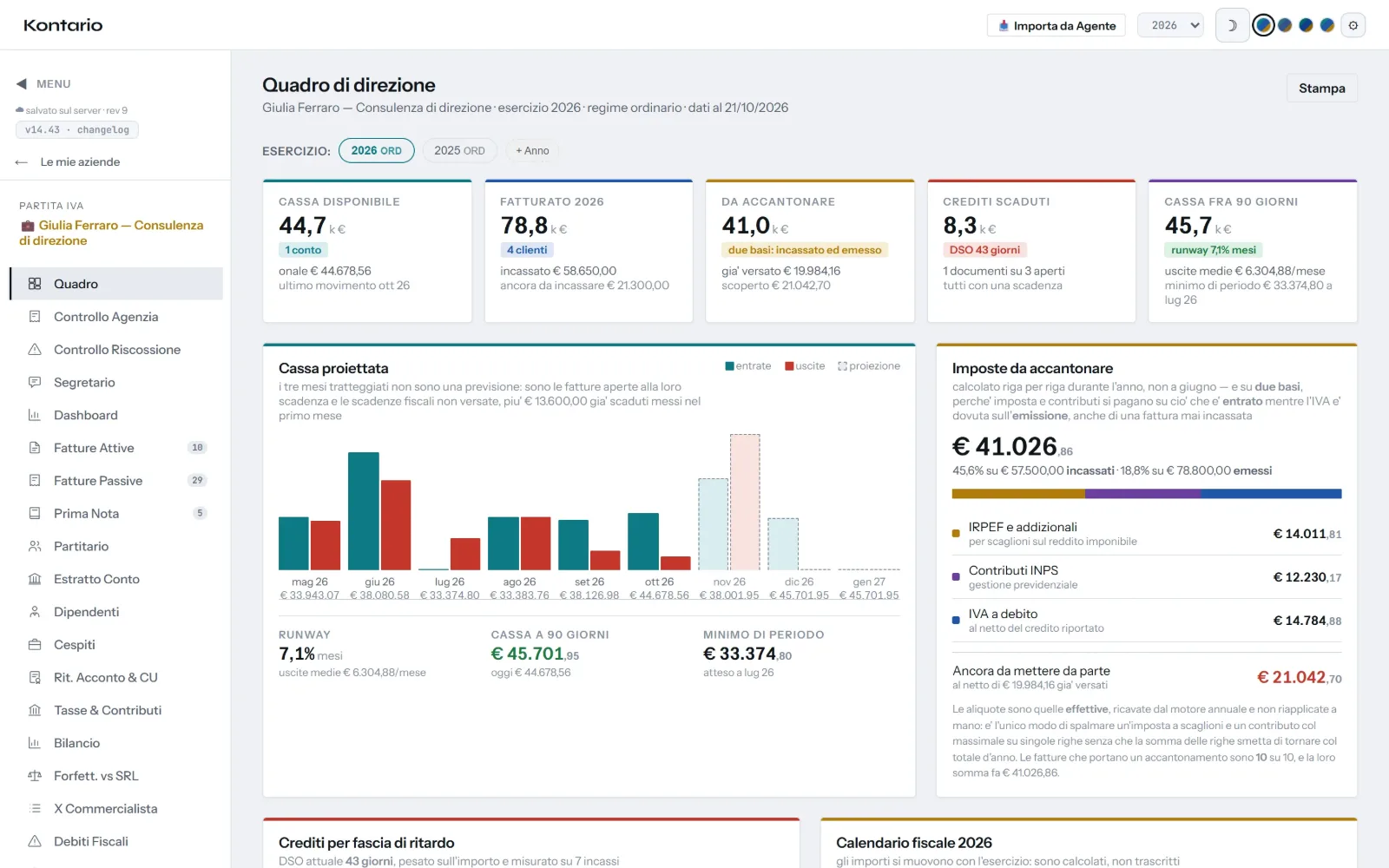Open Fatture Passive in the sidebar
Image resolution: width=1389 pixels, height=868 pixels.
[116, 481]
